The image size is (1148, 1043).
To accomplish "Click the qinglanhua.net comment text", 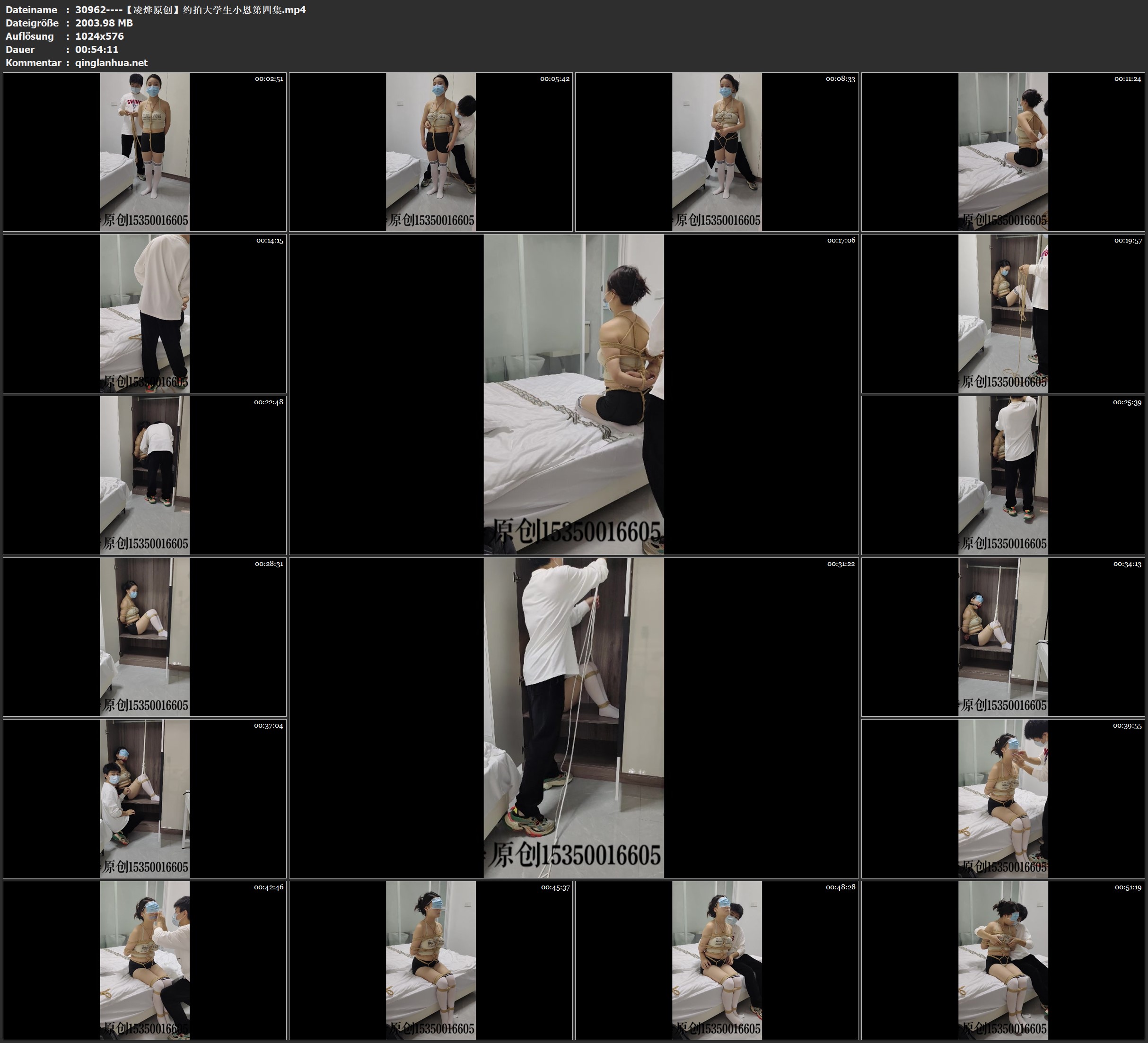I will click(x=111, y=62).
